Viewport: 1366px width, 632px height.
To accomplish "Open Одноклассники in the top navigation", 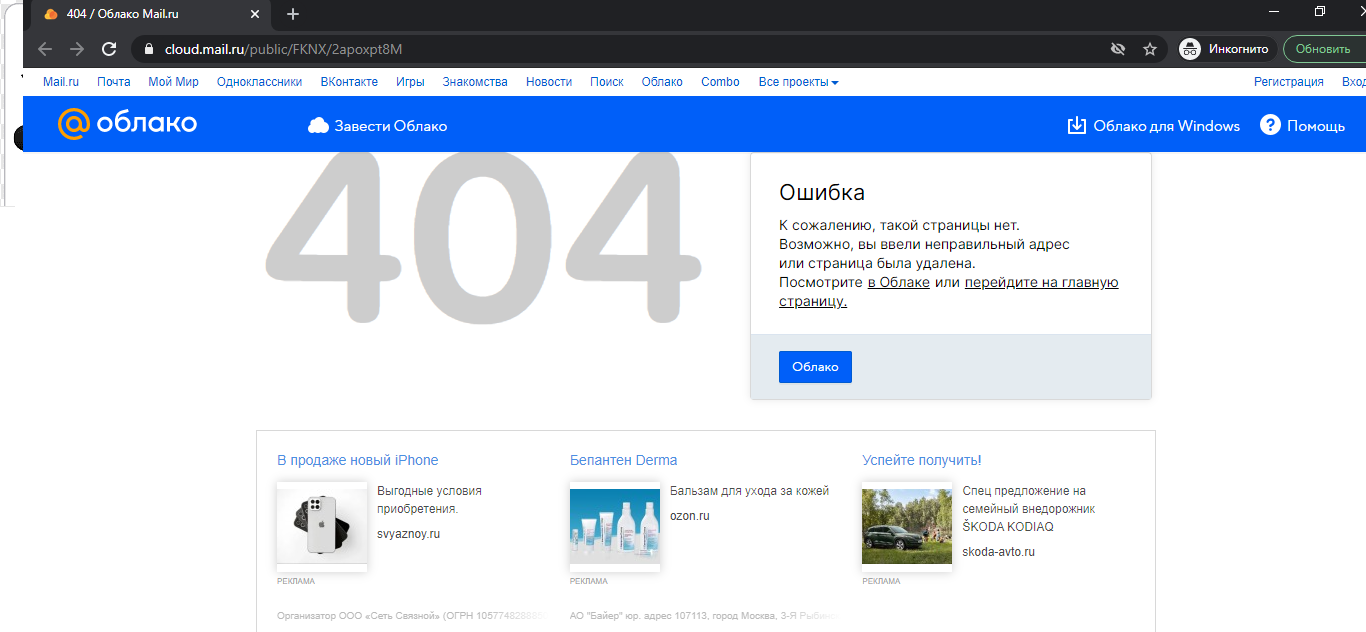I will point(259,82).
